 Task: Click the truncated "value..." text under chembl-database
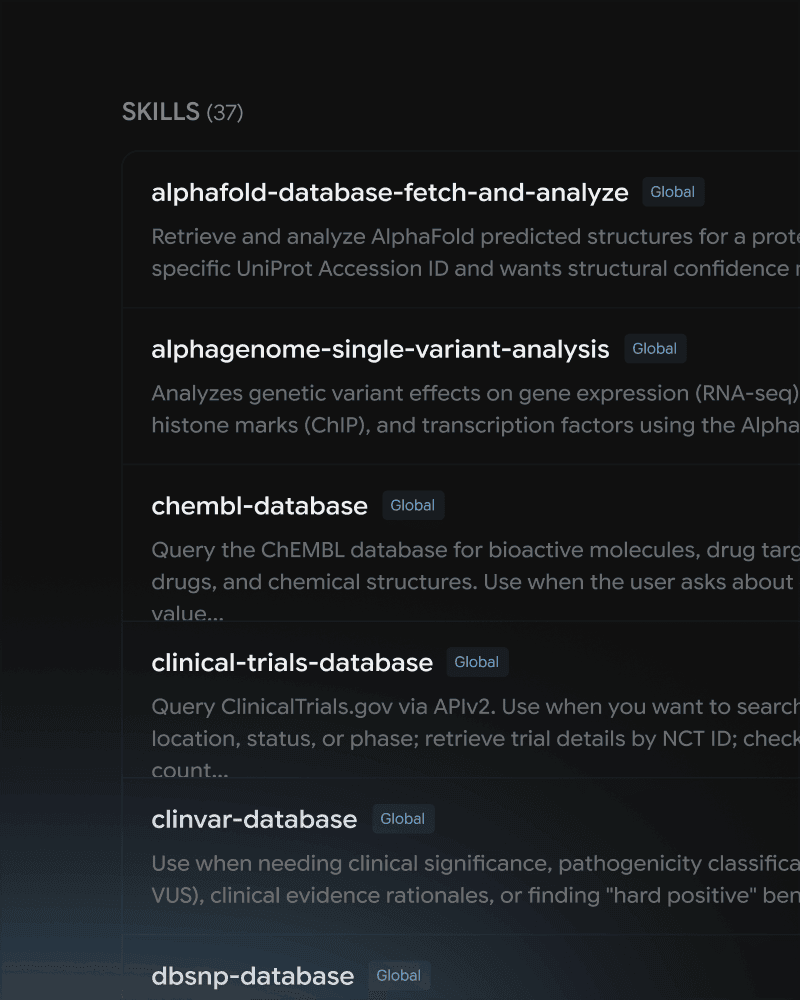[188, 613]
